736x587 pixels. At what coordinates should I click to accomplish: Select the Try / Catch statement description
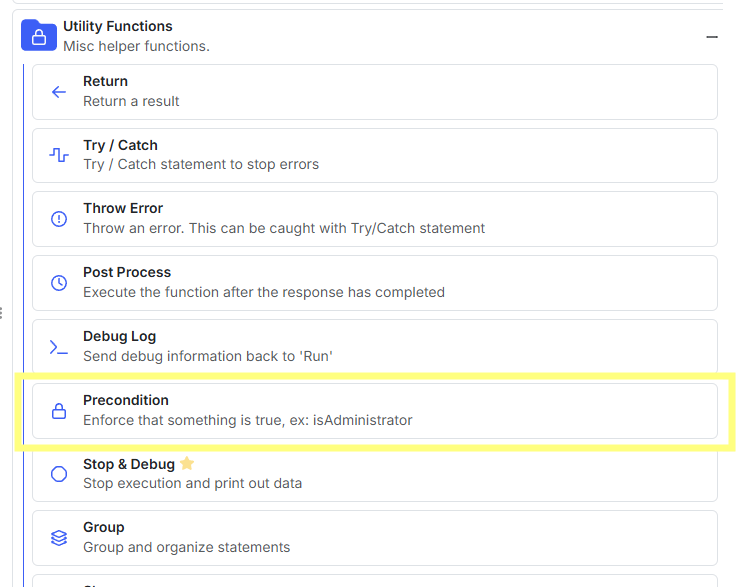(x=201, y=164)
